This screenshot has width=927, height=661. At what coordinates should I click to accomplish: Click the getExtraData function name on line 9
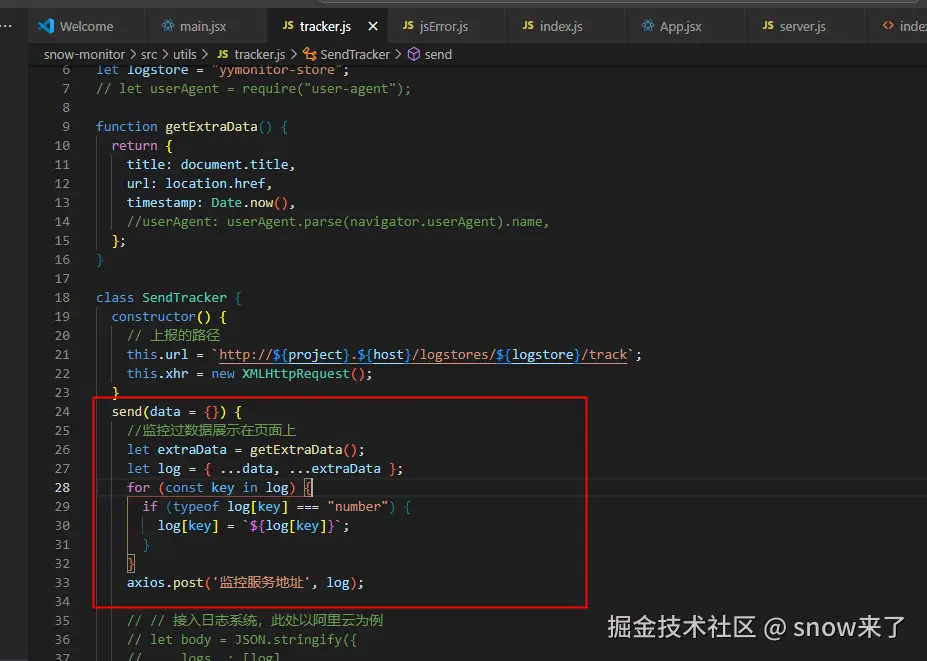(x=211, y=127)
